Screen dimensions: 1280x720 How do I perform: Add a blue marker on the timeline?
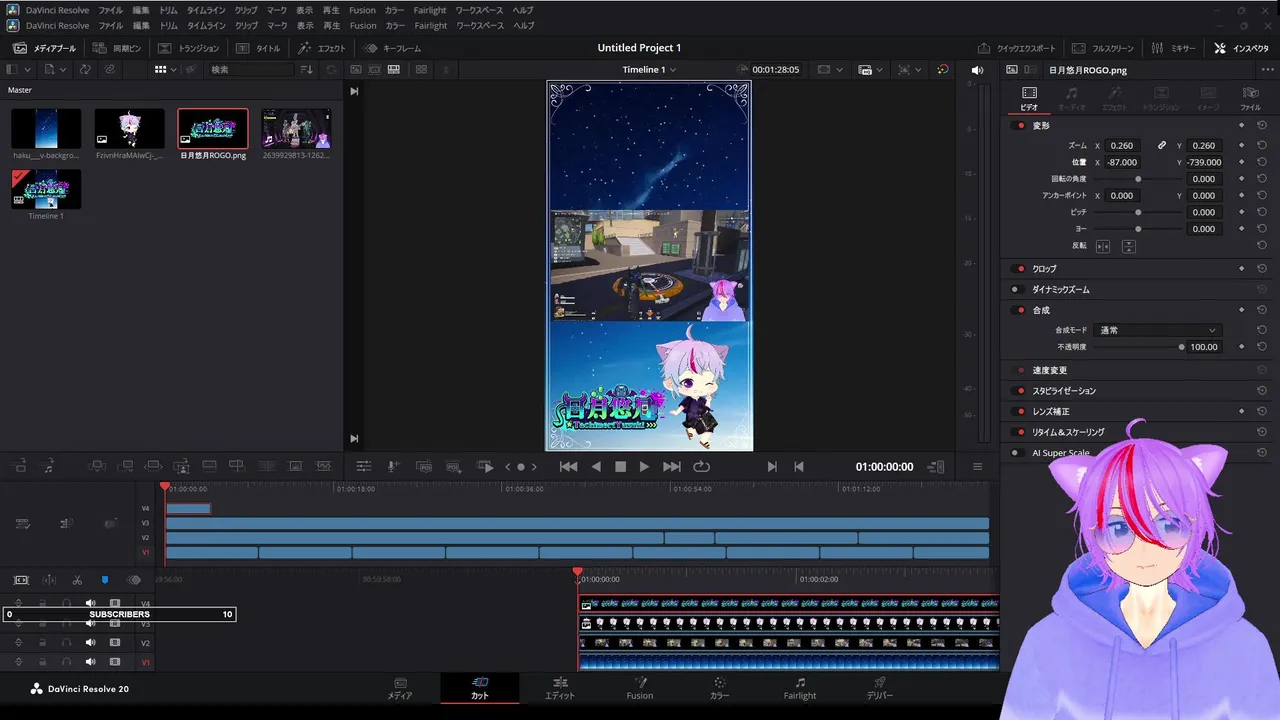pyautogui.click(x=104, y=580)
